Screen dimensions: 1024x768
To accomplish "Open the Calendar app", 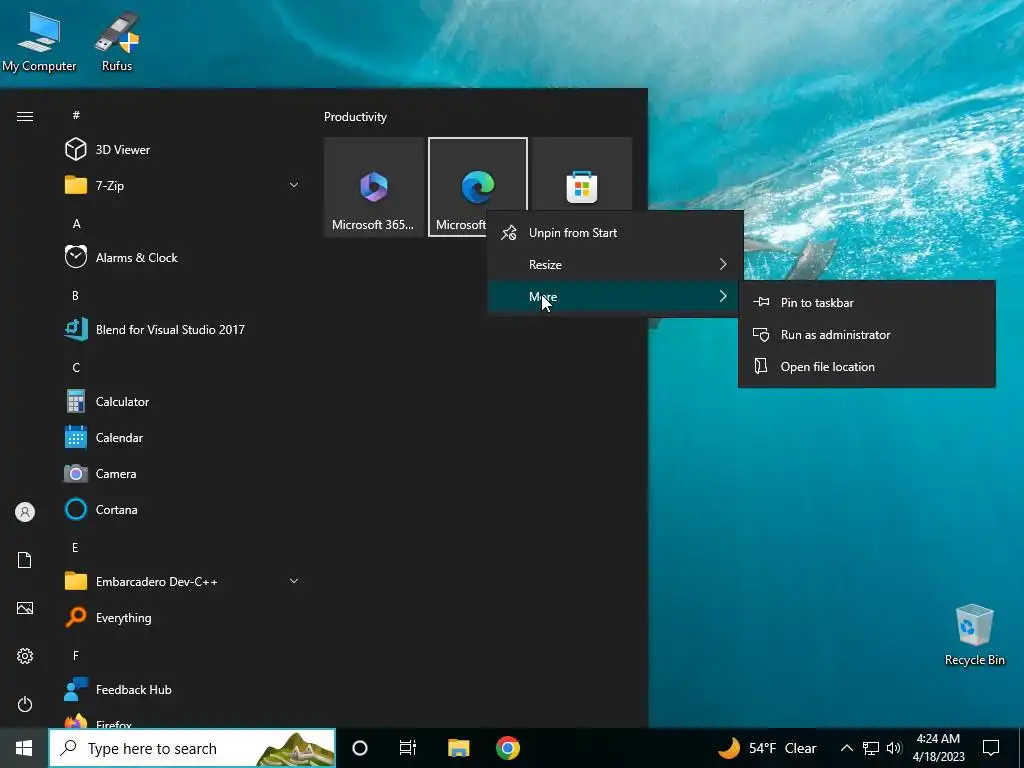I will 183,438.
